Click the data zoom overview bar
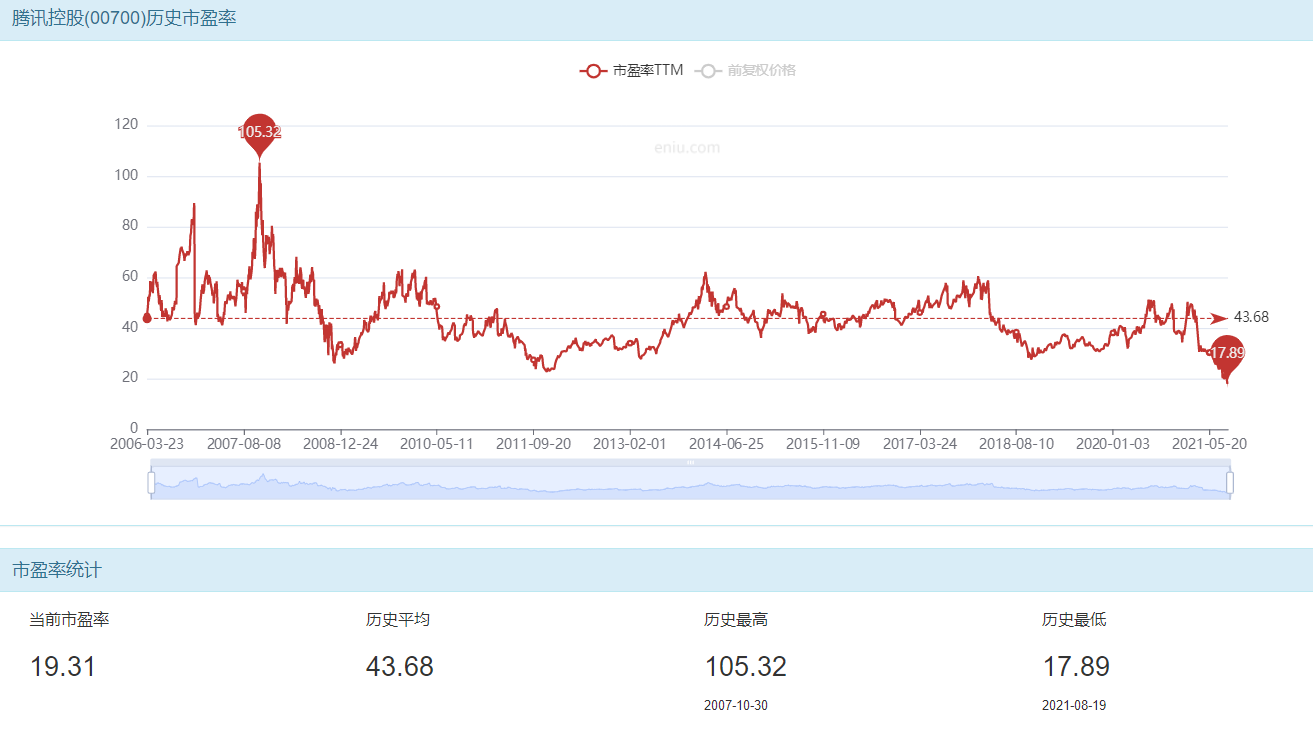1313x729 pixels. pos(690,483)
